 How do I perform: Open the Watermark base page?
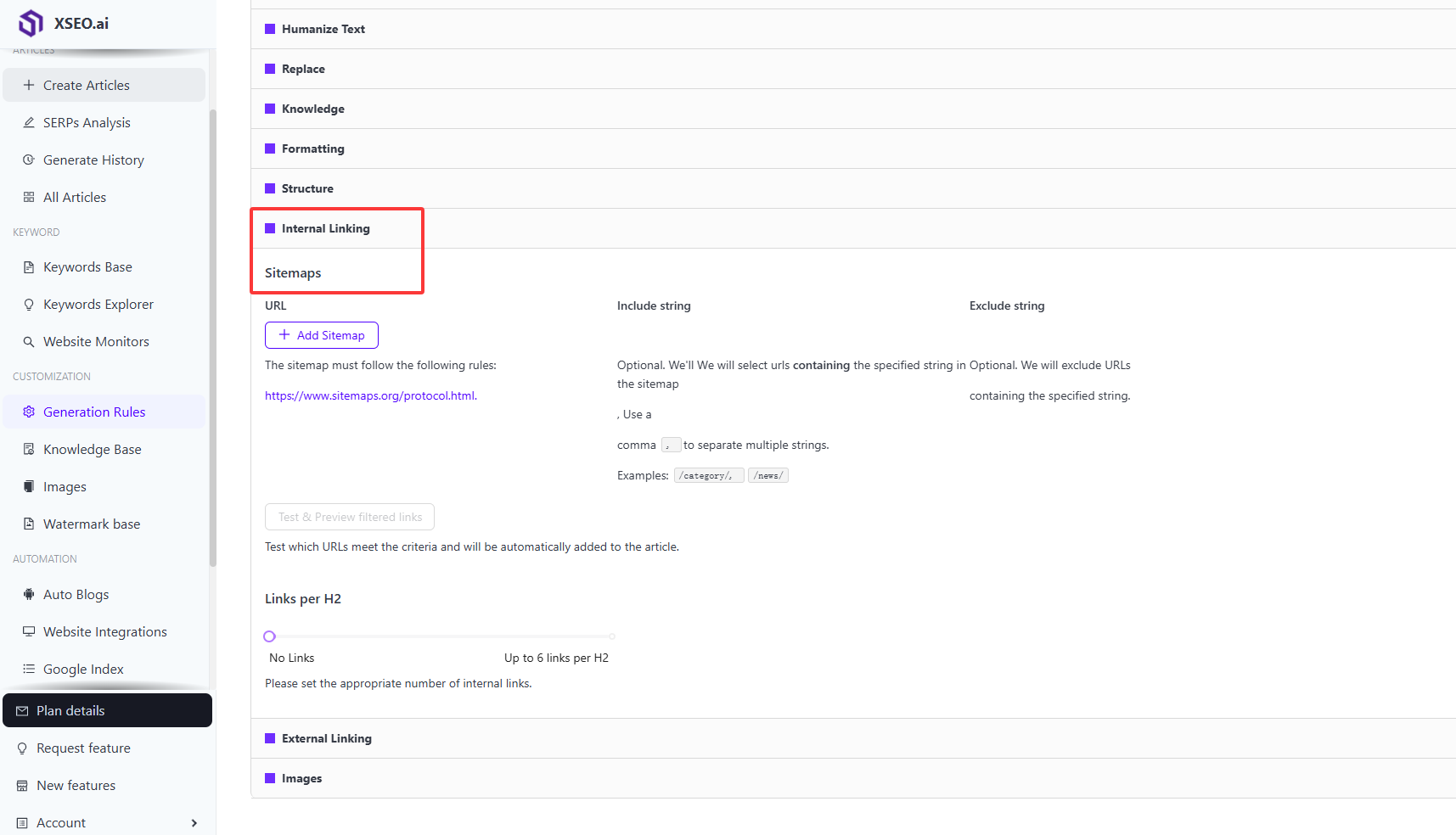click(x=91, y=524)
